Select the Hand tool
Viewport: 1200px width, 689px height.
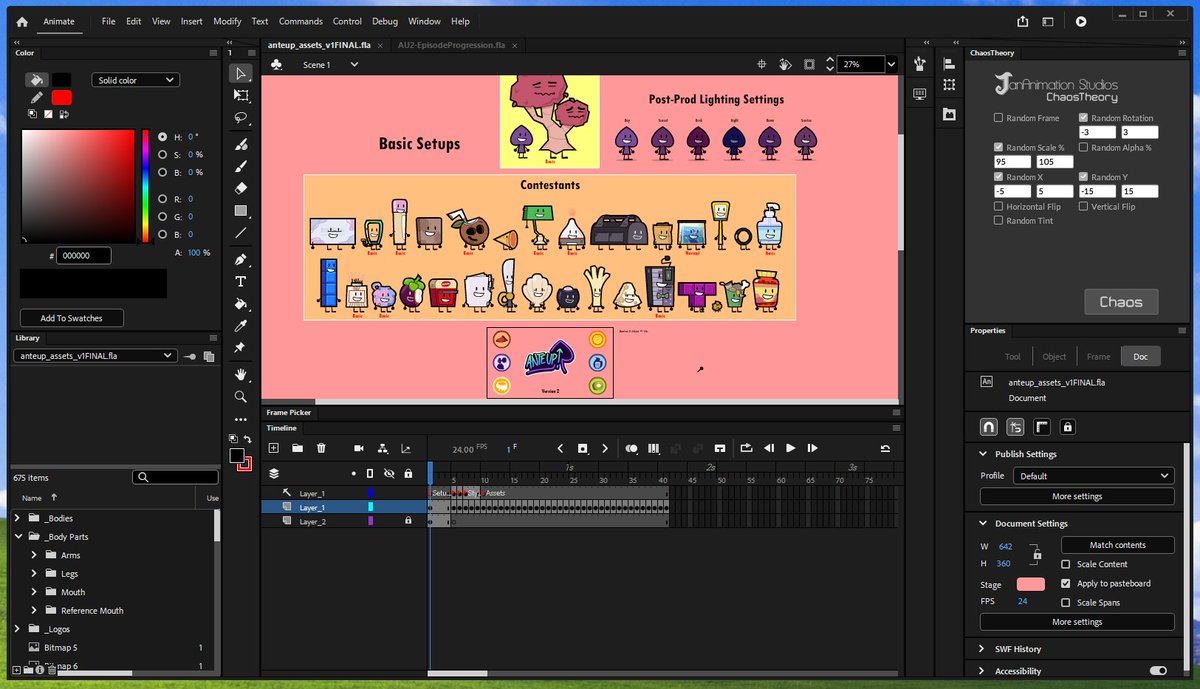(241, 375)
